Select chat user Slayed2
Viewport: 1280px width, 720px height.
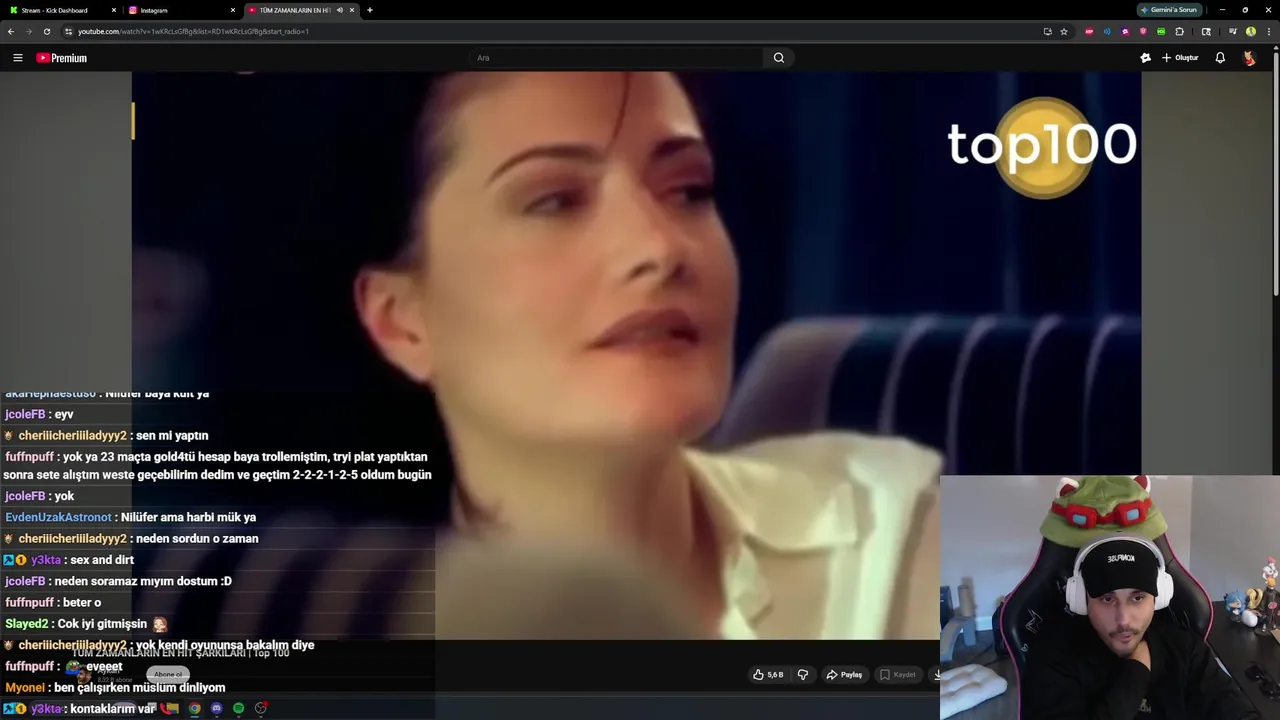tap(27, 624)
